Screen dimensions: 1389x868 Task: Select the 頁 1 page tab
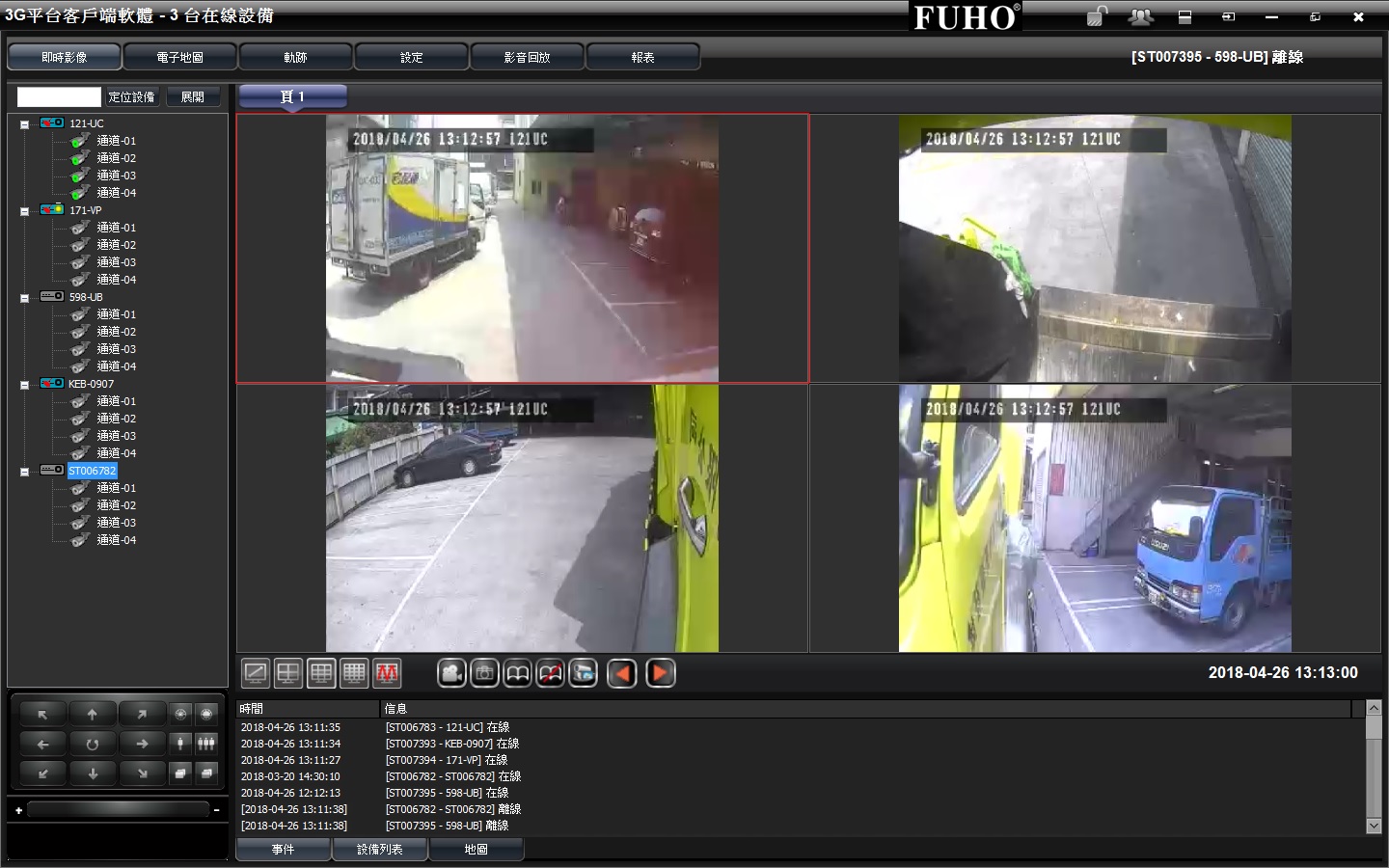click(x=292, y=96)
